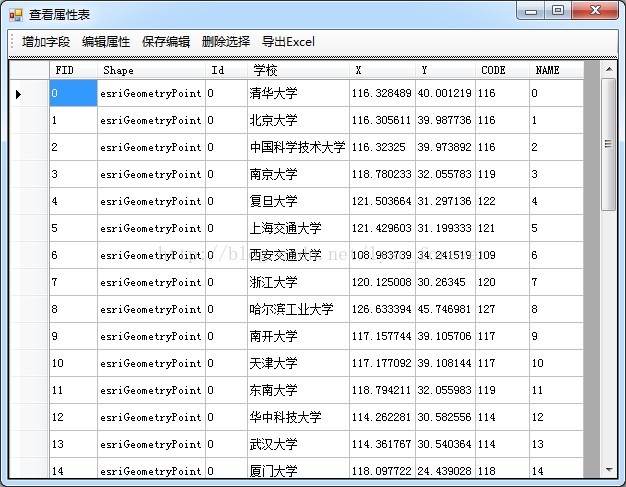Click 删除选择 in the toolbar
This screenshot has height=487, width=626.
[226, 42]
